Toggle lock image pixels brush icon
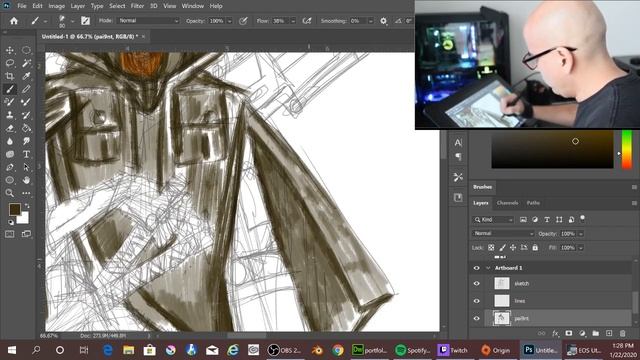The width and height of the screenshot is (640, 360). 502,248
